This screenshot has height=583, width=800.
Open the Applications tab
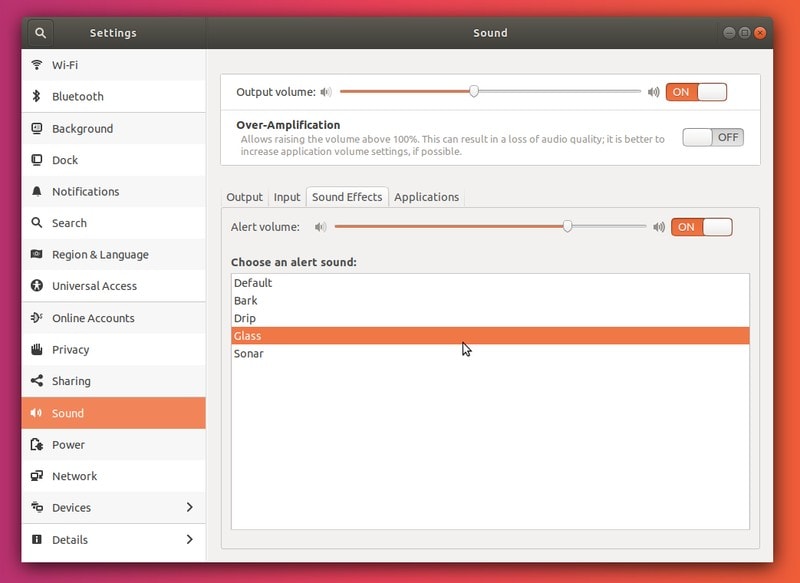pos(426,197)
